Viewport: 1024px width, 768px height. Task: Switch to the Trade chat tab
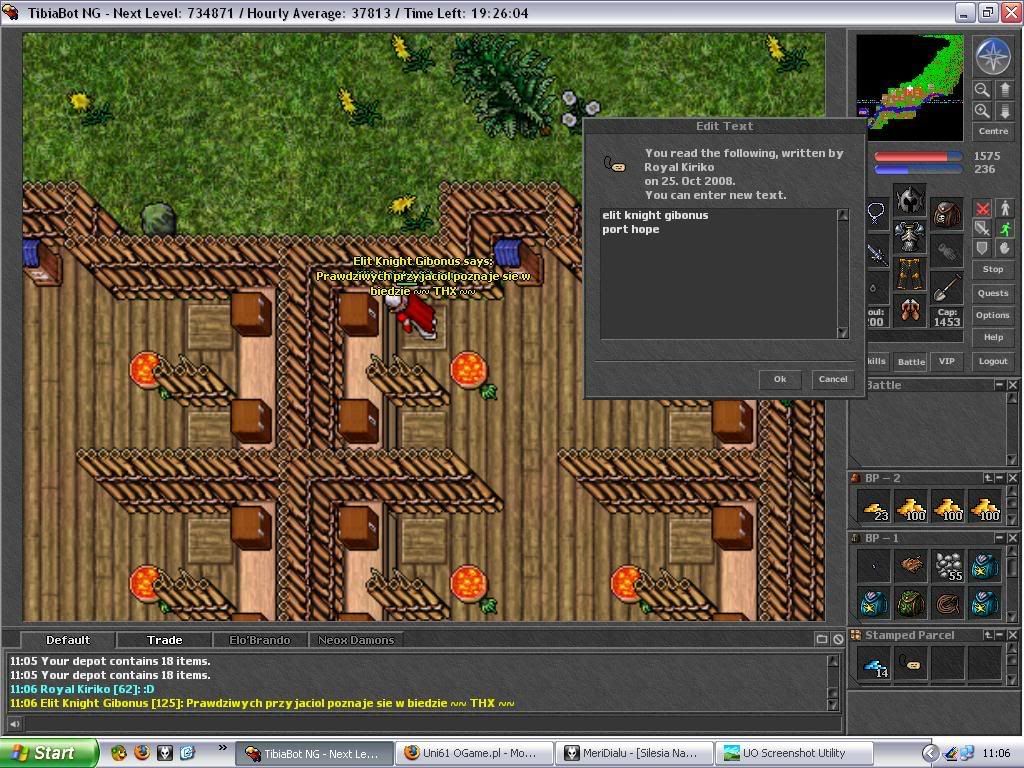click(165, 640)
